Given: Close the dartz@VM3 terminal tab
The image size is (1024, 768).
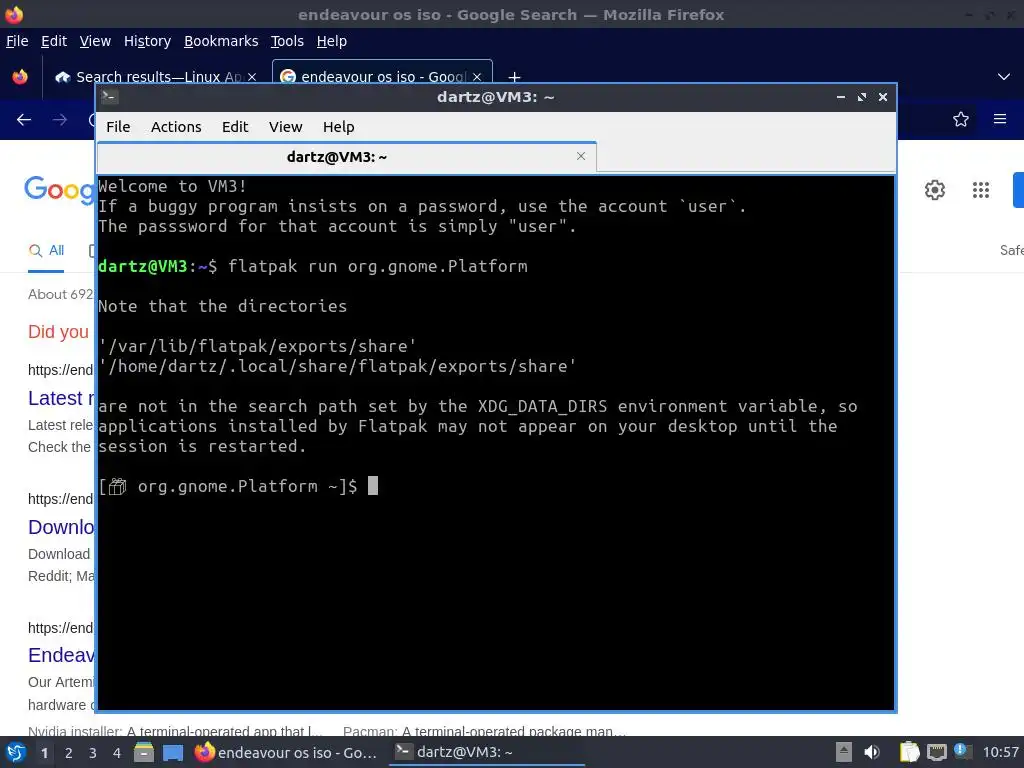Looking at the screenshot, I should pos(581,156).
